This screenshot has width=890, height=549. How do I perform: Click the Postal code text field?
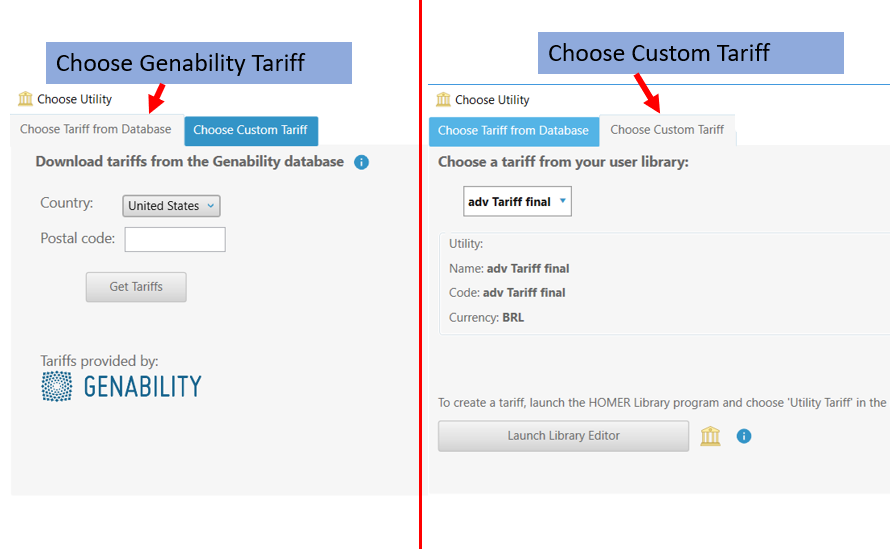(x=175, y=240)
